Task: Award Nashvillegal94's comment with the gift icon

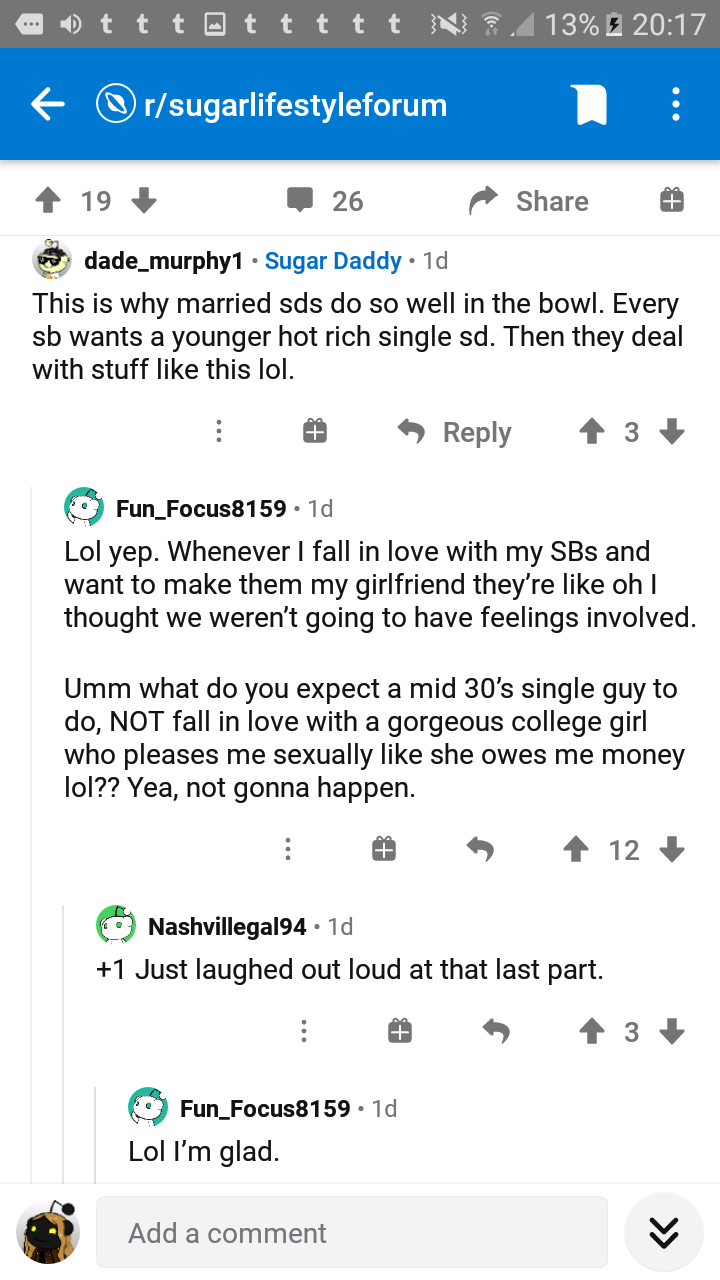Action: tap(399, 1030)
